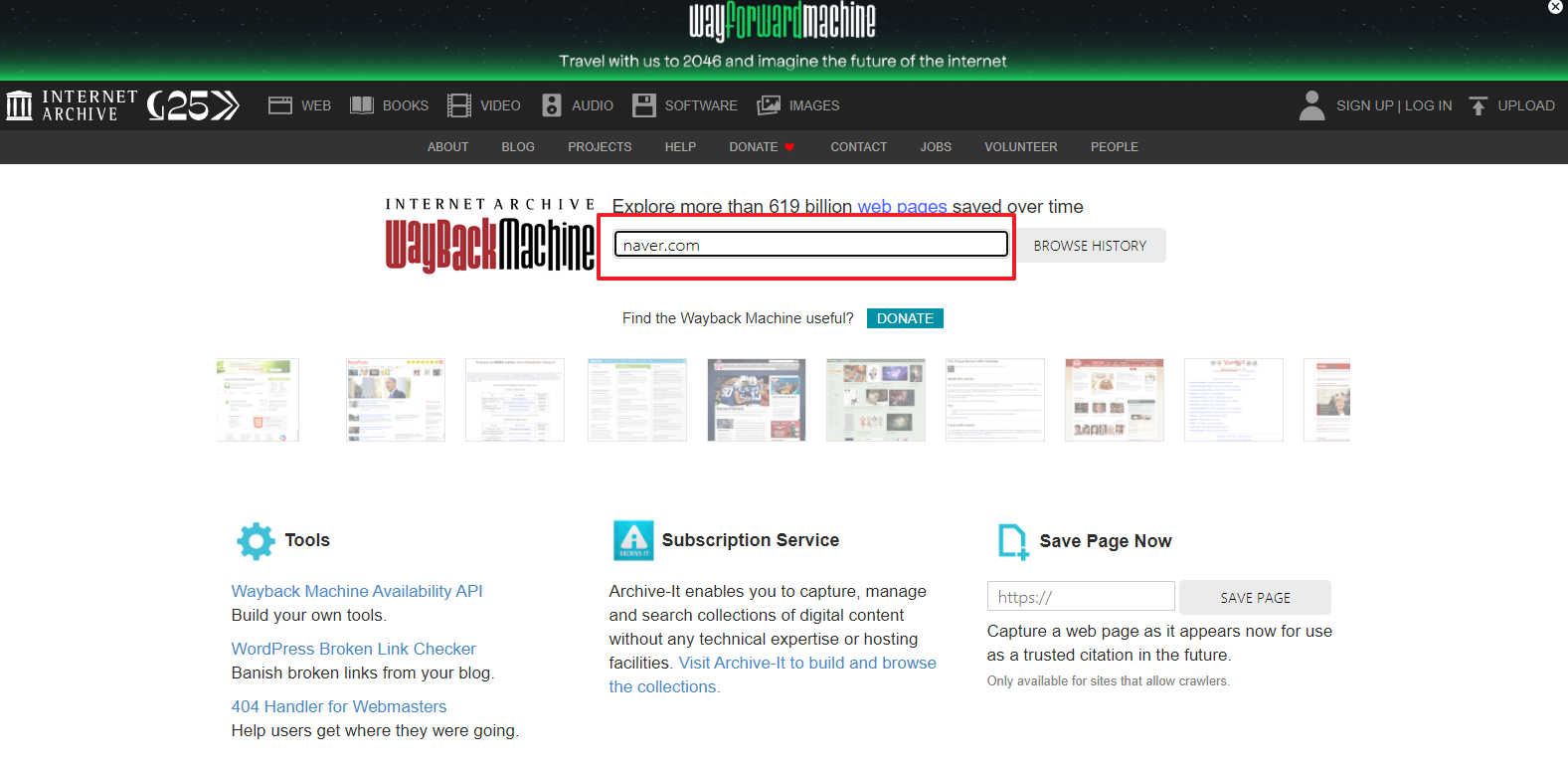This screenshot has height=770, width=1568.
Task: Open WordPress Broken Link Checker link
Action: pos(354,649)
